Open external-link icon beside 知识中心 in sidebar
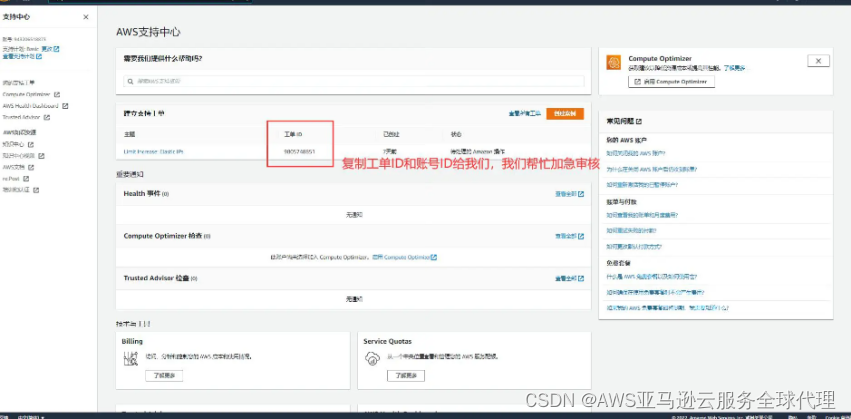Image resolution: width=851 pixels, height=419 pixels. click(31, 145)
